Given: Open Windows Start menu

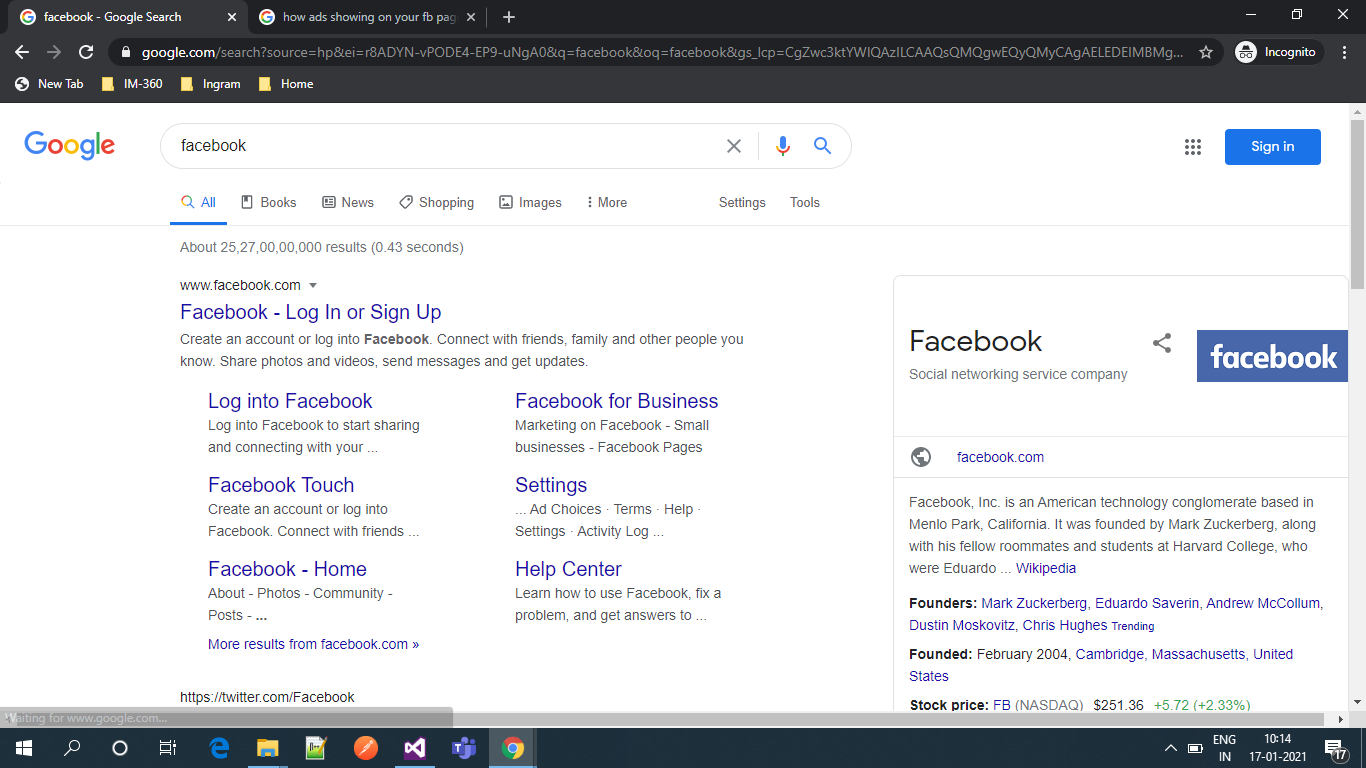Looking at the screenshot, I should point(23,748).
